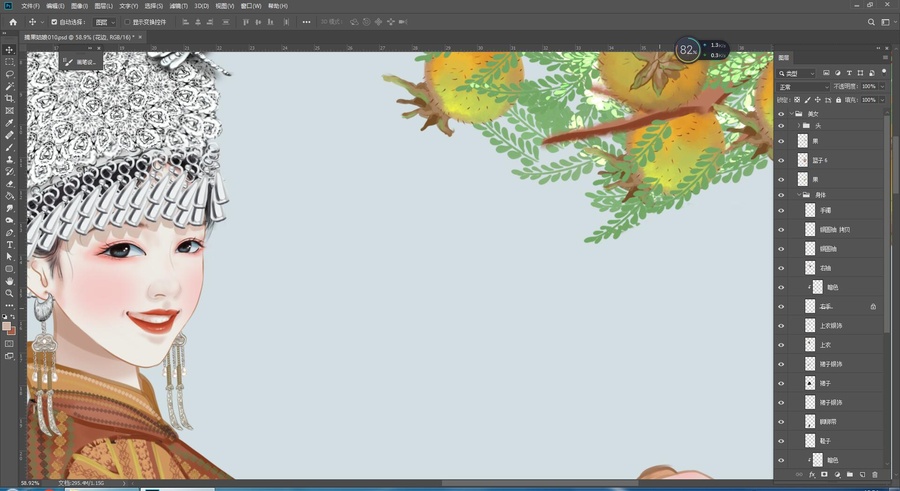Screen dimensions: 900x491
Task: Open the Layers panel menu icon
Action: [x=885, y=57]
